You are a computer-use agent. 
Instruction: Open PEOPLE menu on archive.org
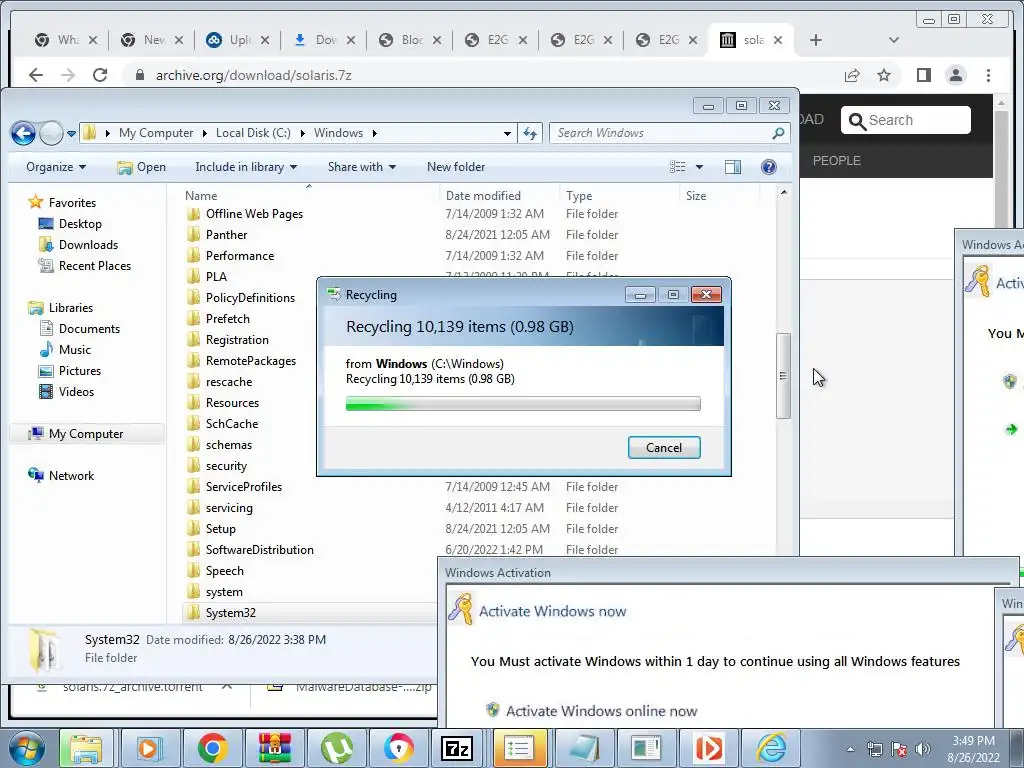837,161
